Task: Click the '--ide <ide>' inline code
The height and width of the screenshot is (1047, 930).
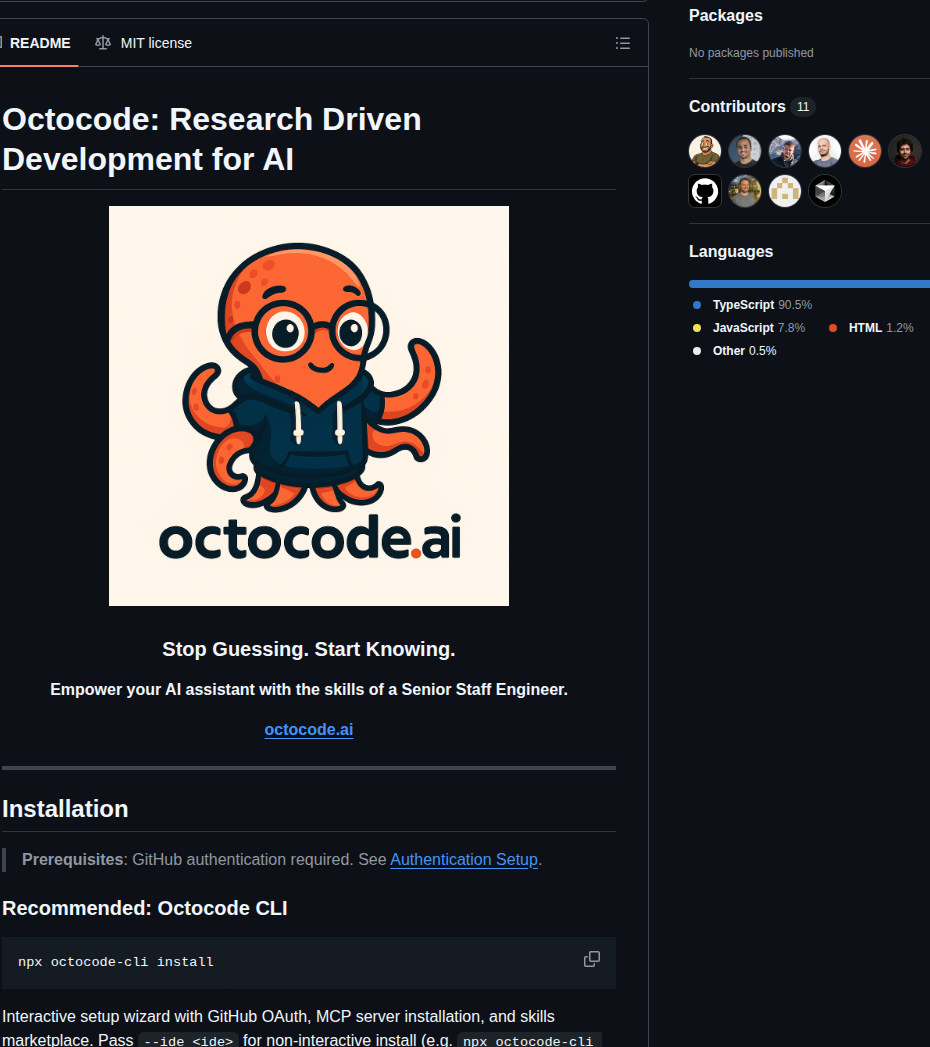Action: point(188,1041)
